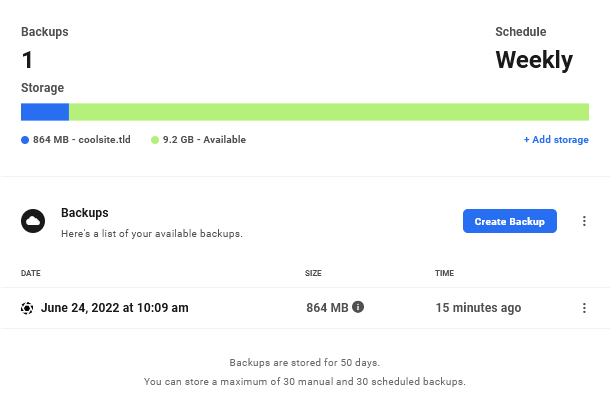
Task: Click the Backups count number 1
Action: click(x=27, y=60)
